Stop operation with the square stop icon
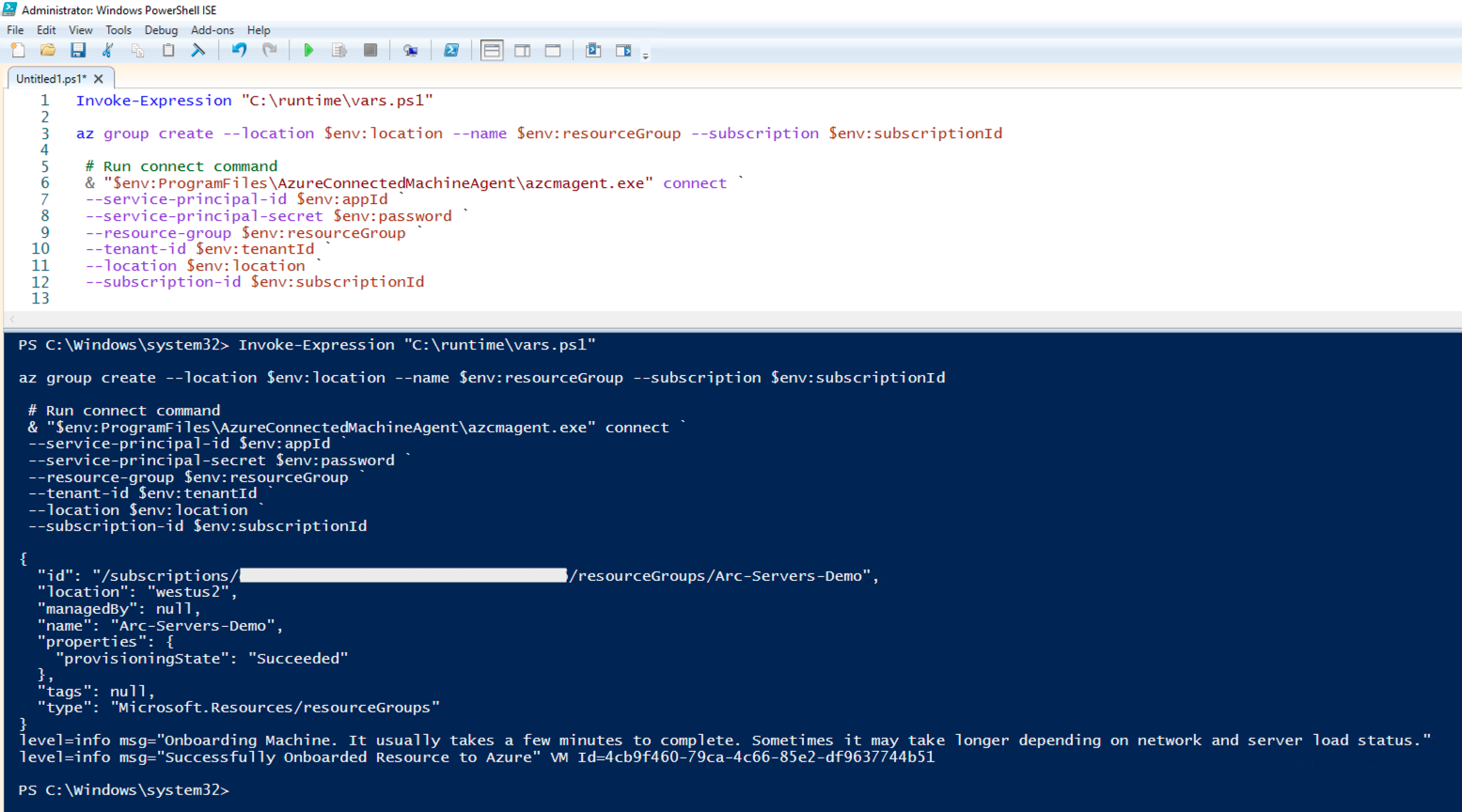 click(x=370, y=51)
